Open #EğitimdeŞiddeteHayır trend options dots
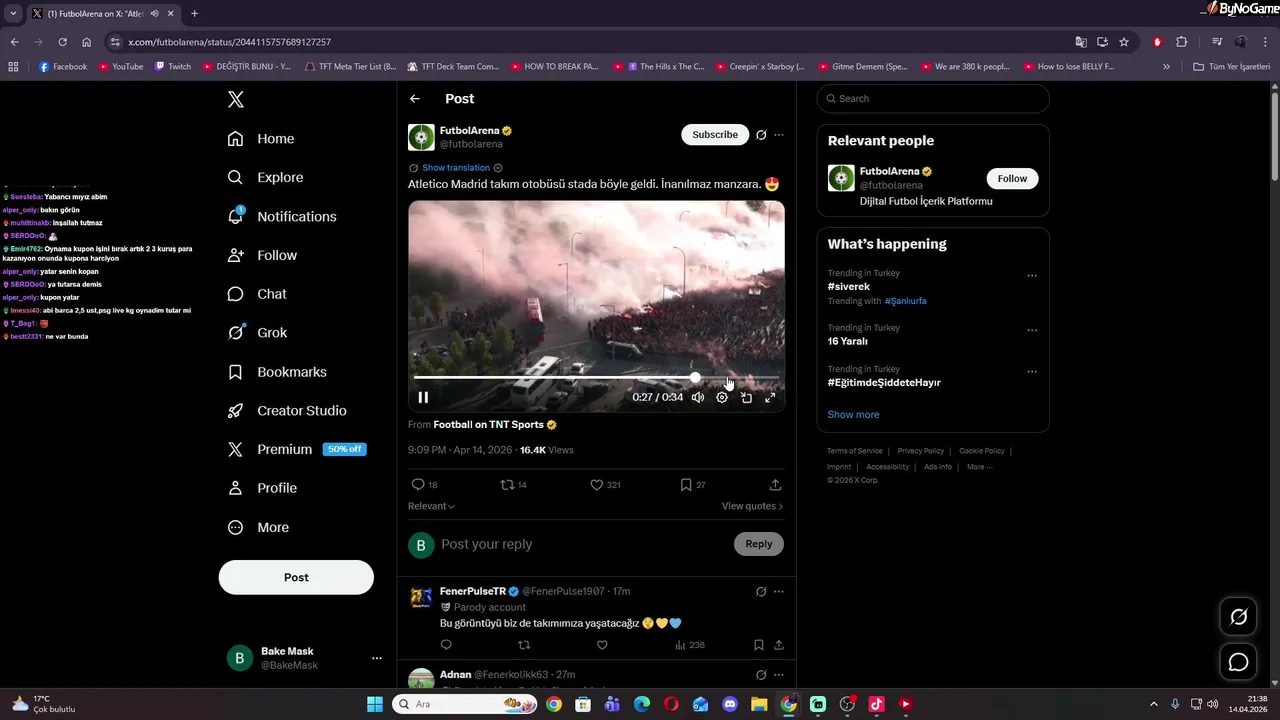1280x720 pixels. (x=1032, y=372)
